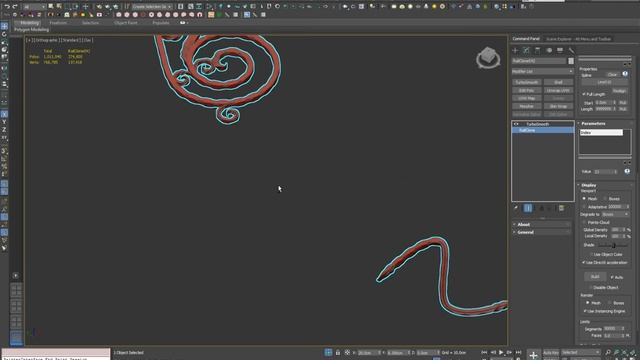Toggle the TurboSmooth modifier eye visibility

click(516, 124)
